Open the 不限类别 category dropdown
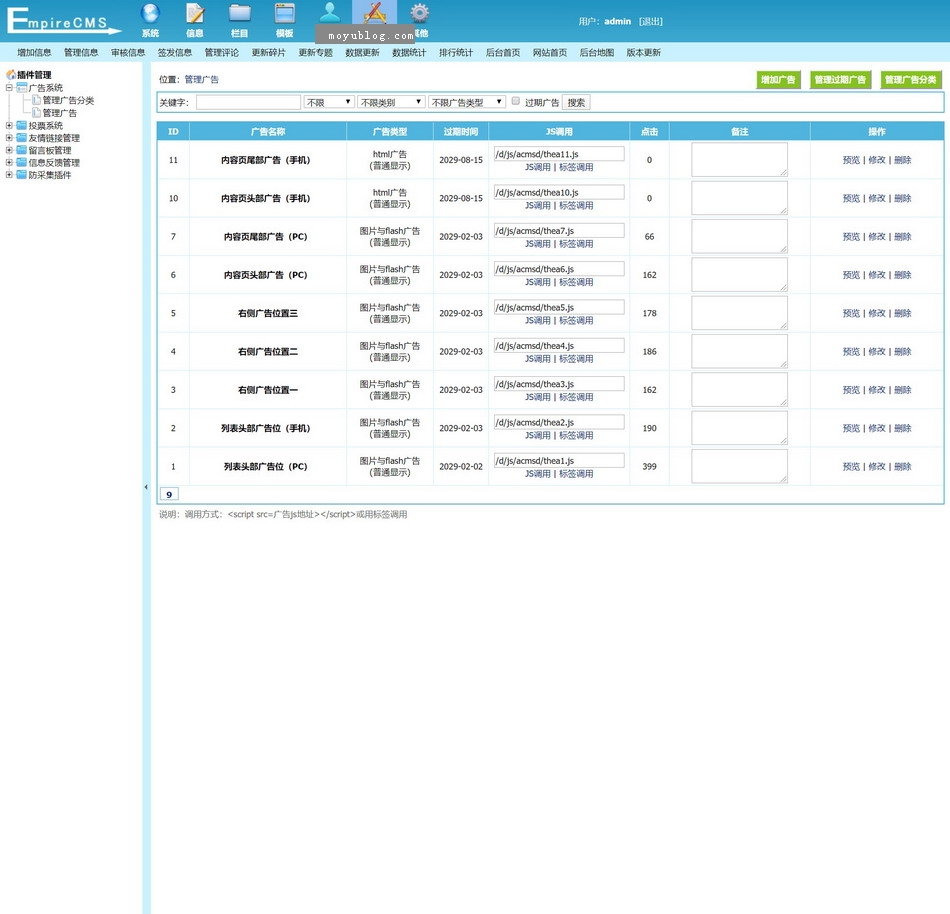This screenshot has width=950, height=914. [x=391, y=102]
